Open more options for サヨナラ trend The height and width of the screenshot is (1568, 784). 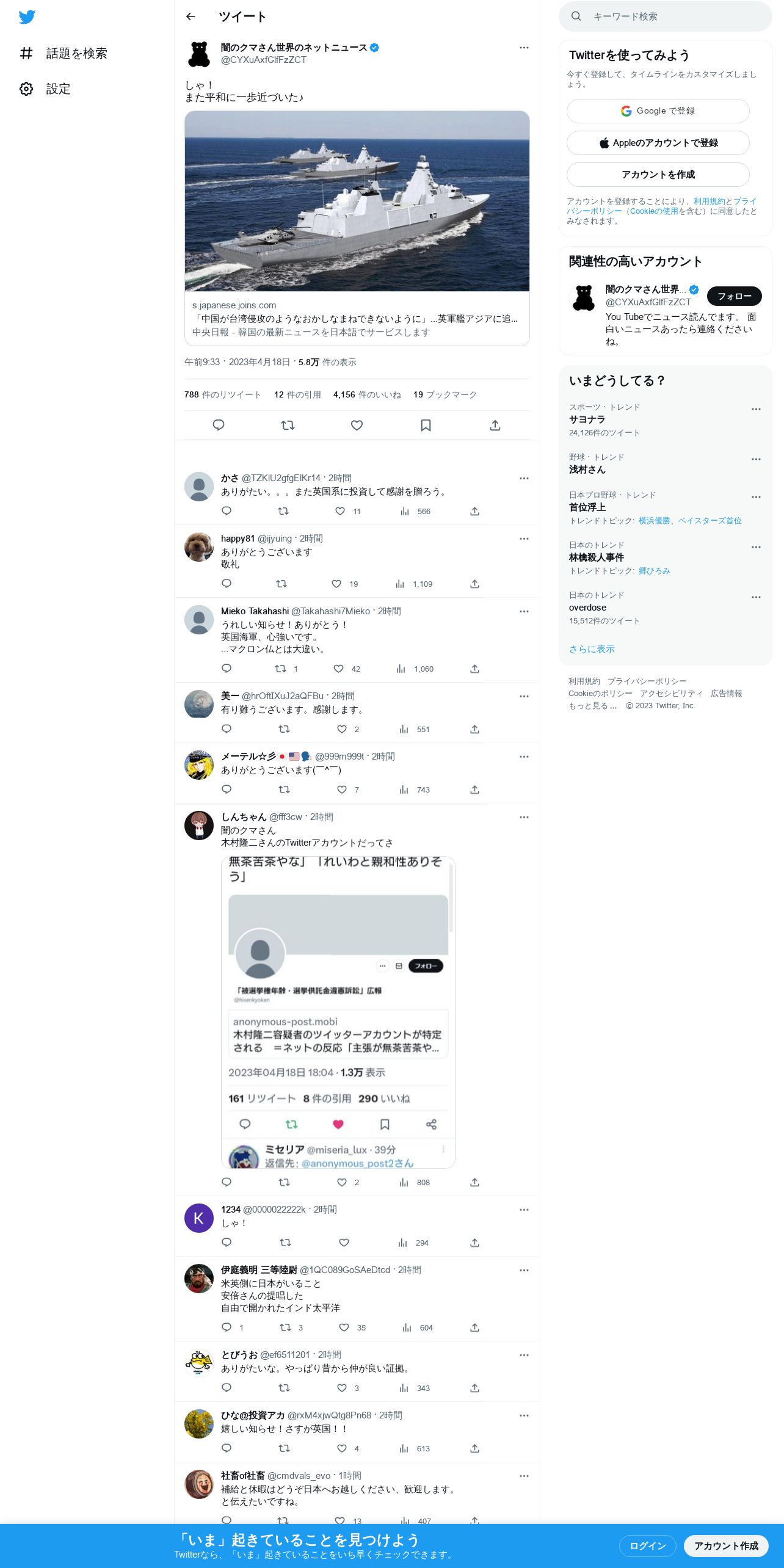756,409
